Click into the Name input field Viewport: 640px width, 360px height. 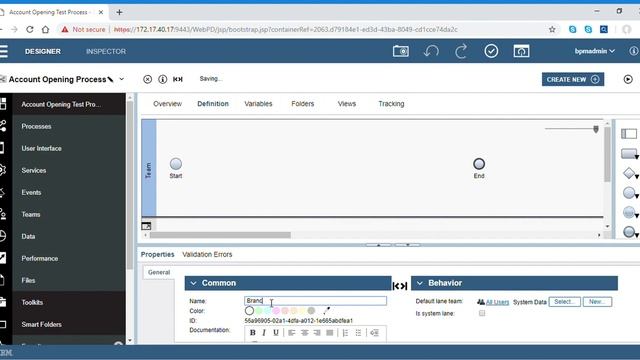point(315,301)
